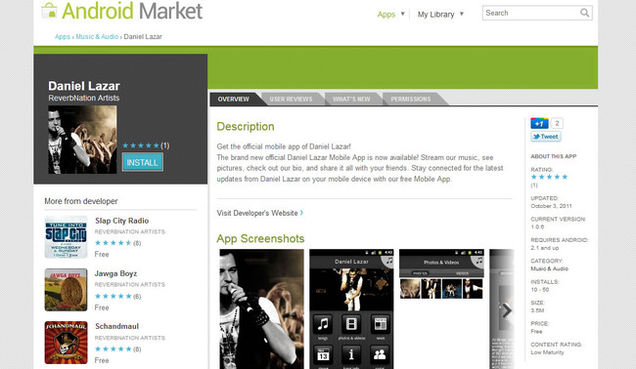This screenshot has width=636, height=369.
Task: Open Music & Audio breadcrumb link
Action: (97, 36)
